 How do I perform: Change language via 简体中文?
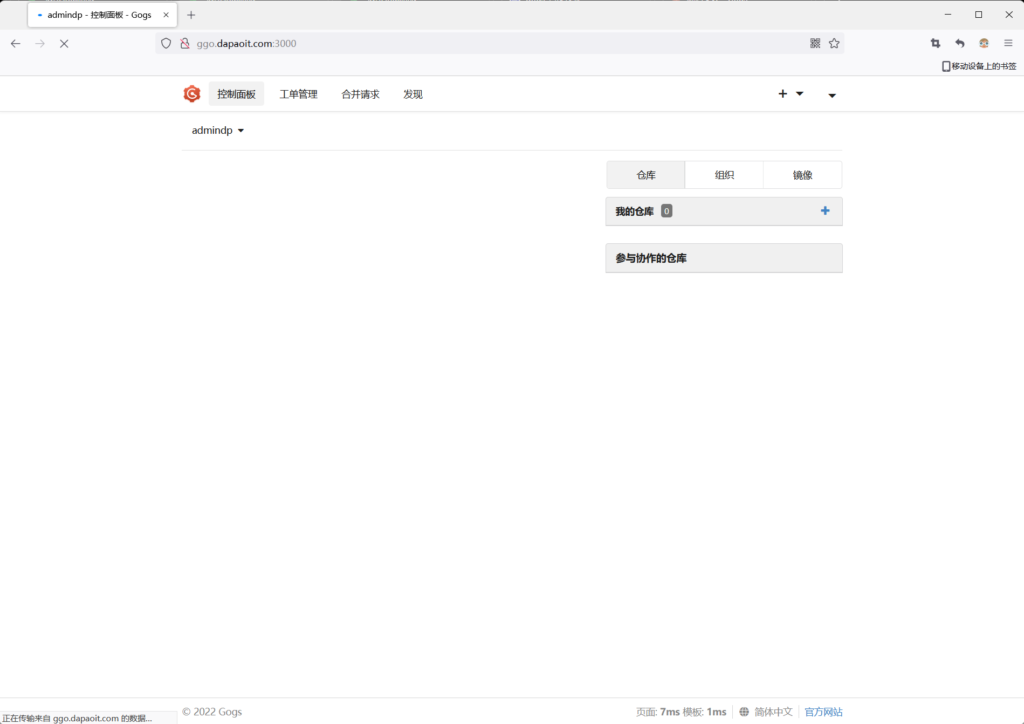pos(773,712)
